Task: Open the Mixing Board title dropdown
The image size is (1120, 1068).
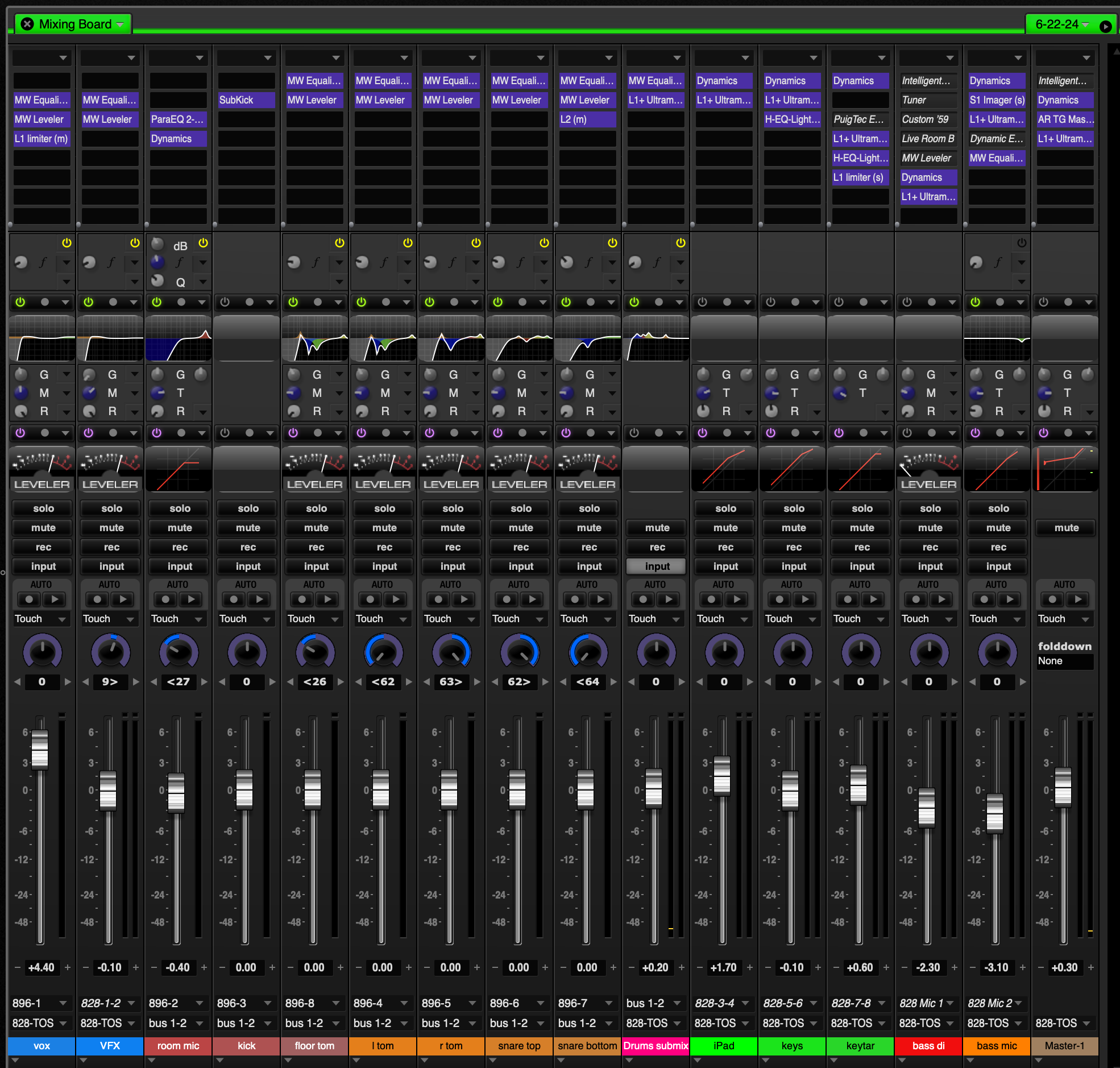Action: click(x=120, y=24)
